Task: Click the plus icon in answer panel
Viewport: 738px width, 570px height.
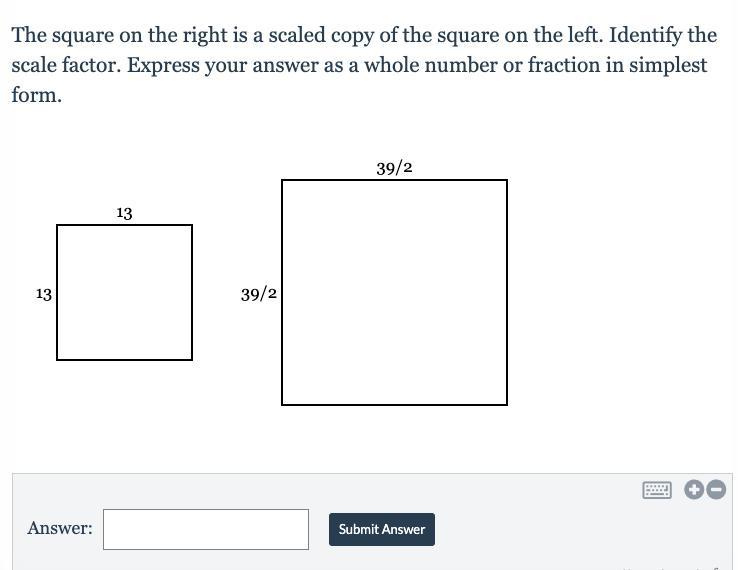Action: click(694, 490)
